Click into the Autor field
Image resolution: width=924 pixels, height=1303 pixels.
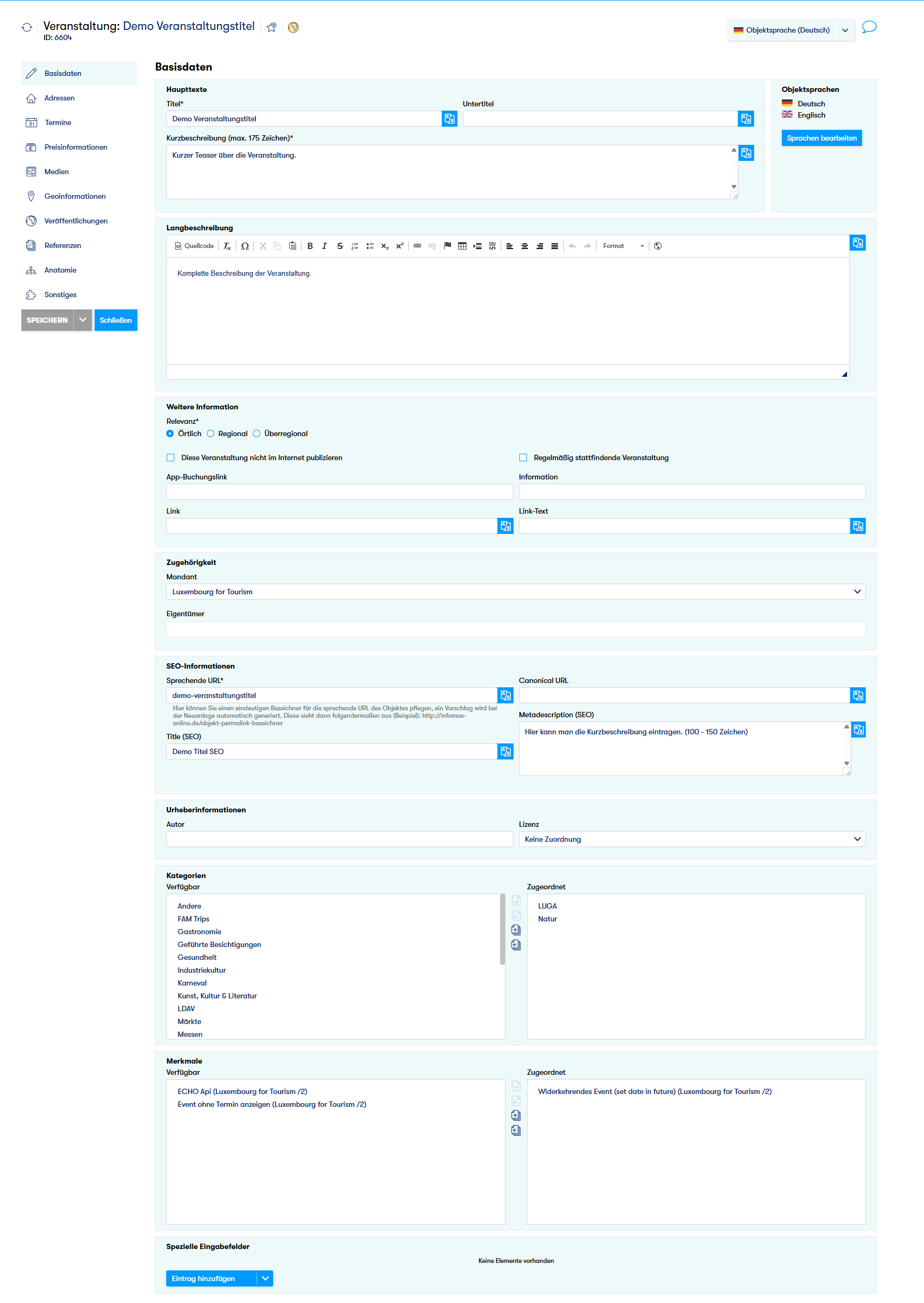(340, 839)
